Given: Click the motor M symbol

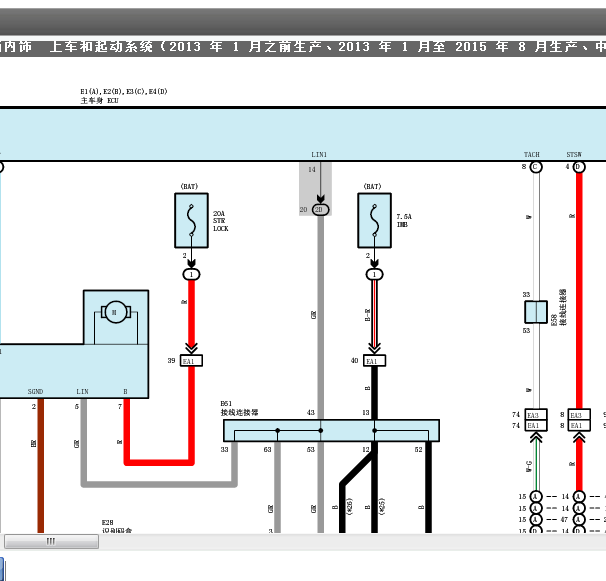Looking at the screenshot, I should (116, 312).
